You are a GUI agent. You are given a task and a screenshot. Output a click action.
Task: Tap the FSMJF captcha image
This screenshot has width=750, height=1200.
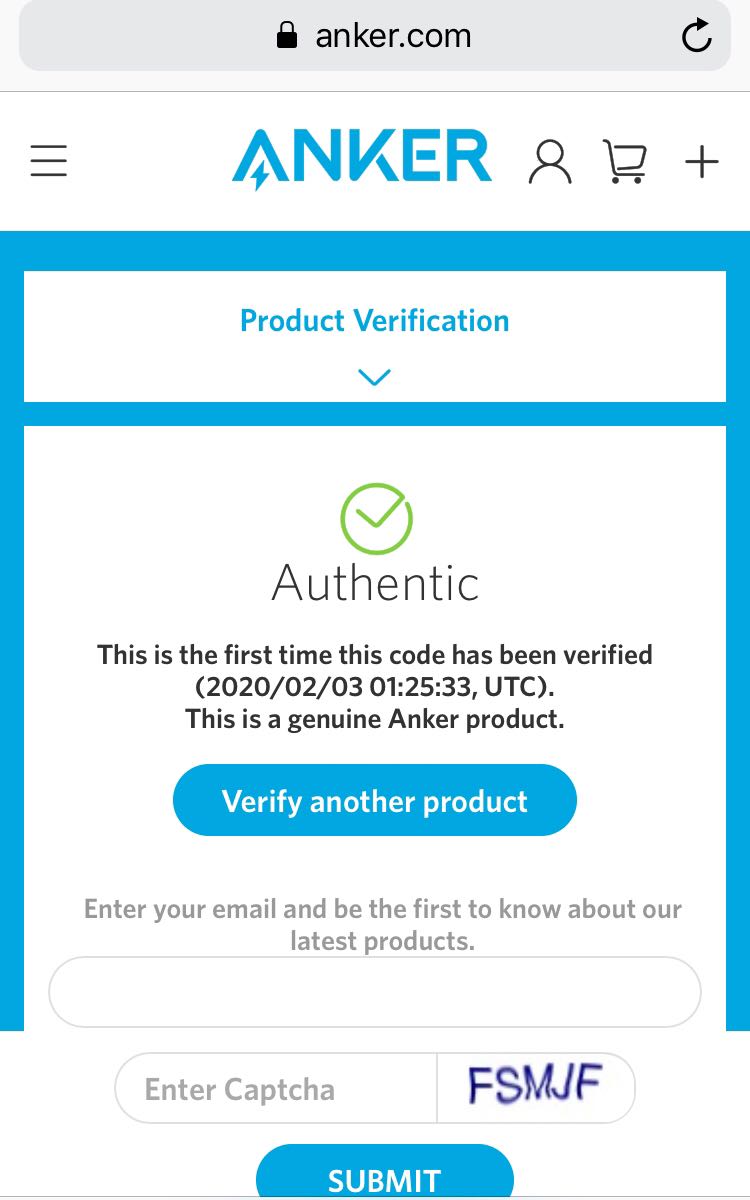pyautogui.click(x=535, y=1086)
